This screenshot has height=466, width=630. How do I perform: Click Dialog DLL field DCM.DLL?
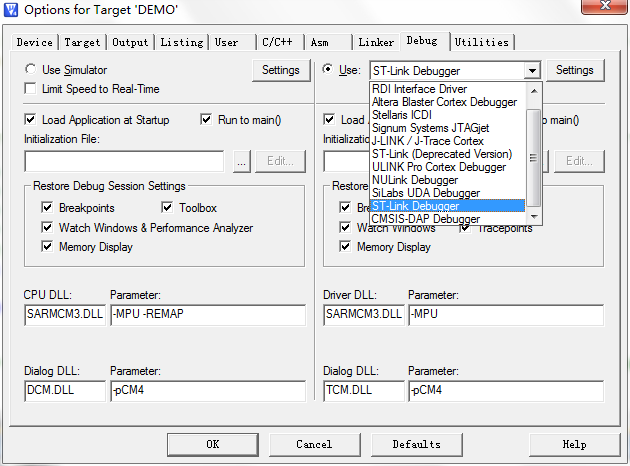[65, 391]
